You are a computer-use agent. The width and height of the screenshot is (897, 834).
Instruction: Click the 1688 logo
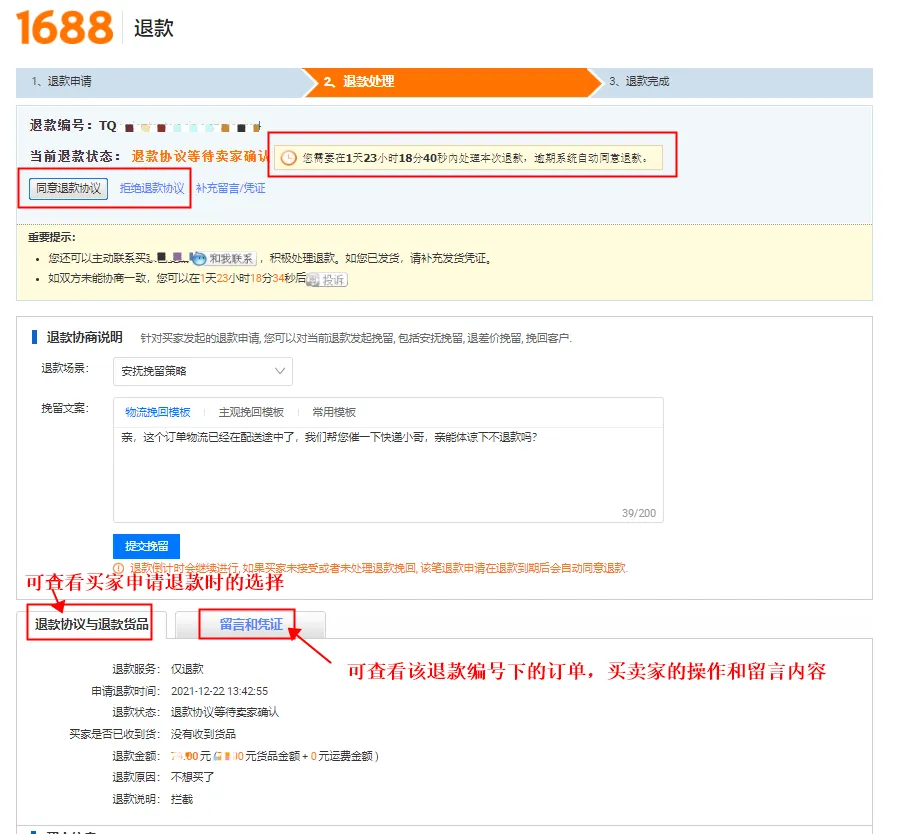point(64,28)
